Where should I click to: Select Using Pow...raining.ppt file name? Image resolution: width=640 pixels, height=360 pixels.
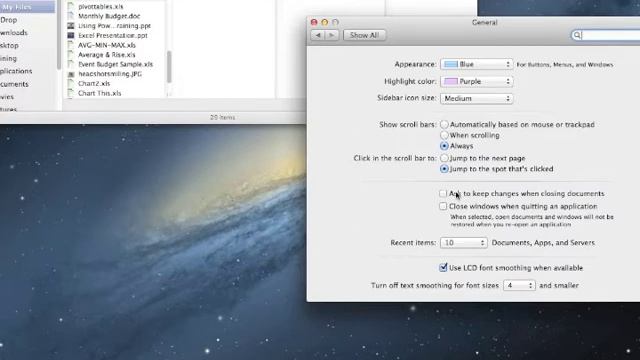pyautogui.click(x=114, y=26)
